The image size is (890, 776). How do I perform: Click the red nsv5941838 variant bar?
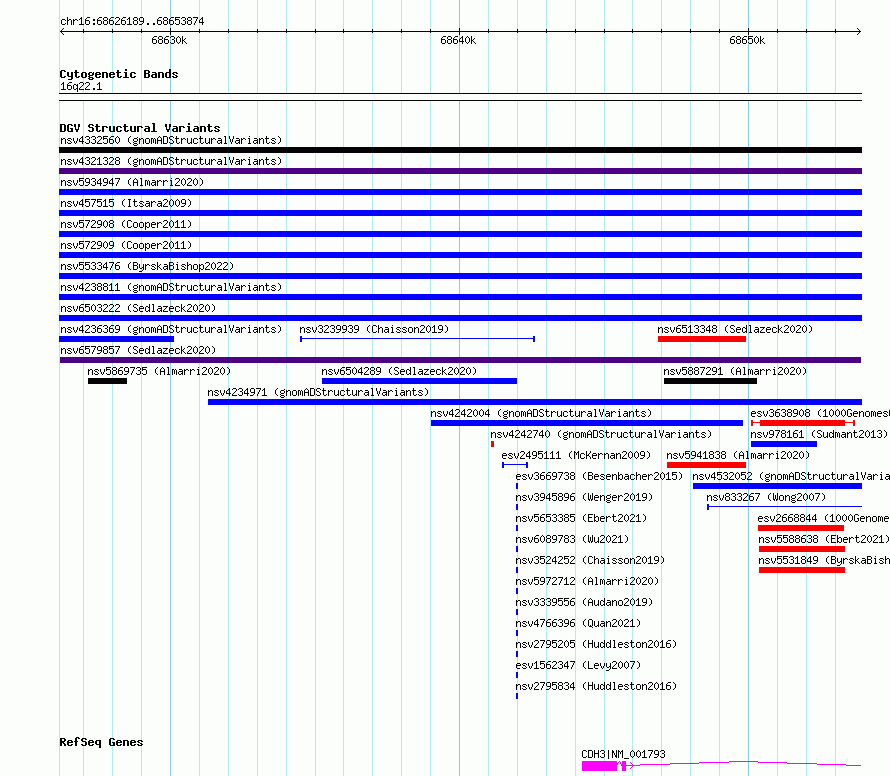click(x=706, y=465)
